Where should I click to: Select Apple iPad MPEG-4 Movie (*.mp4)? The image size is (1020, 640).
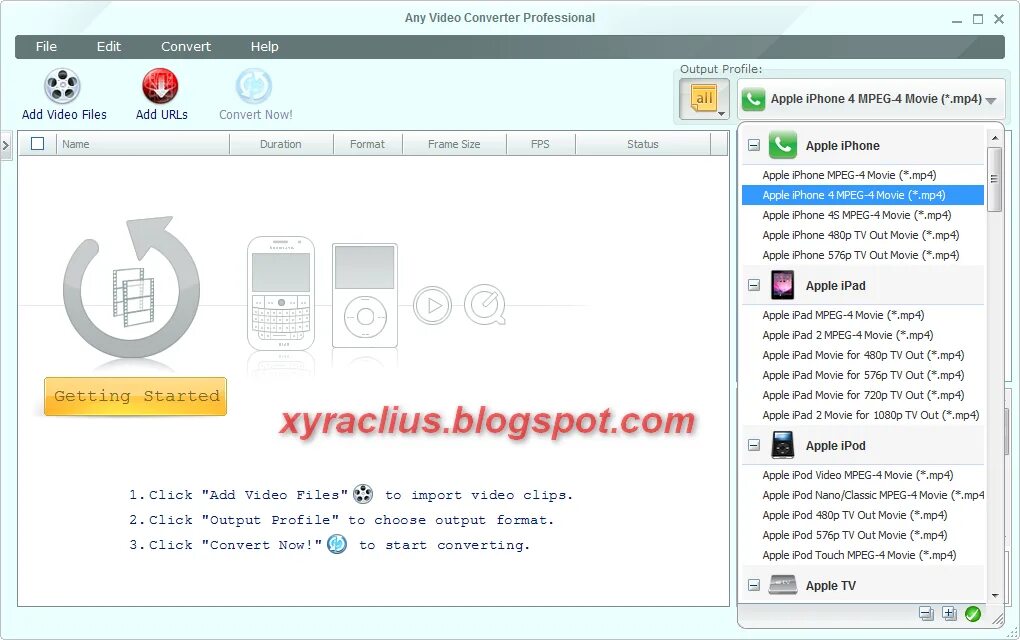click(863, 315)
